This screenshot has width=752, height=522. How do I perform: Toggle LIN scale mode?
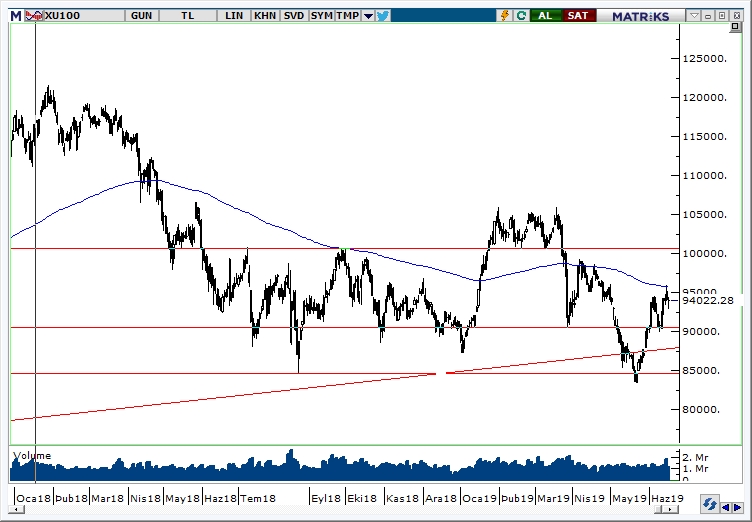click(x=234, y=16)
